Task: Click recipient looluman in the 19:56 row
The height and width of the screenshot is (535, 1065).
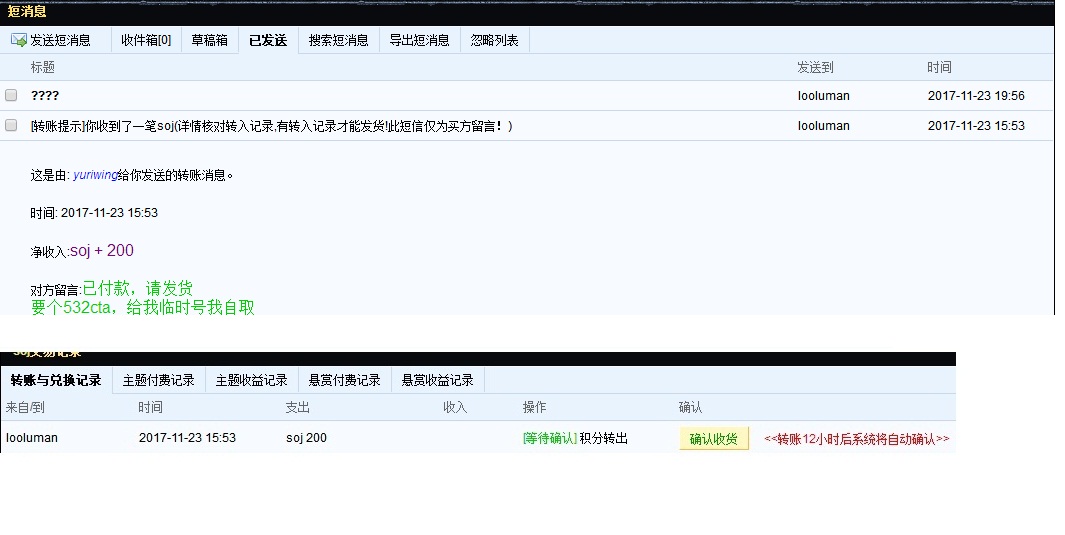Action: coord(823,96)
